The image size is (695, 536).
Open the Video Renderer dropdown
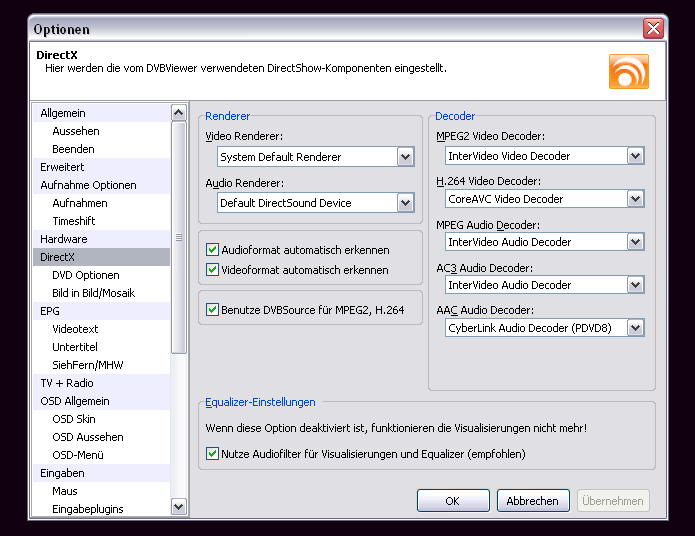tap(405, 157)
